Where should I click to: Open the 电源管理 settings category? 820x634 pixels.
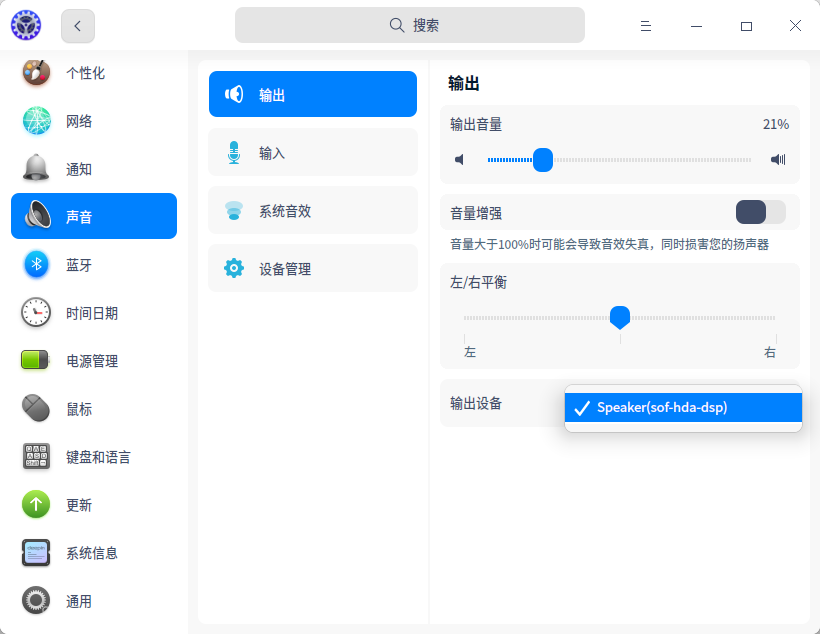(x=94, y=360)
